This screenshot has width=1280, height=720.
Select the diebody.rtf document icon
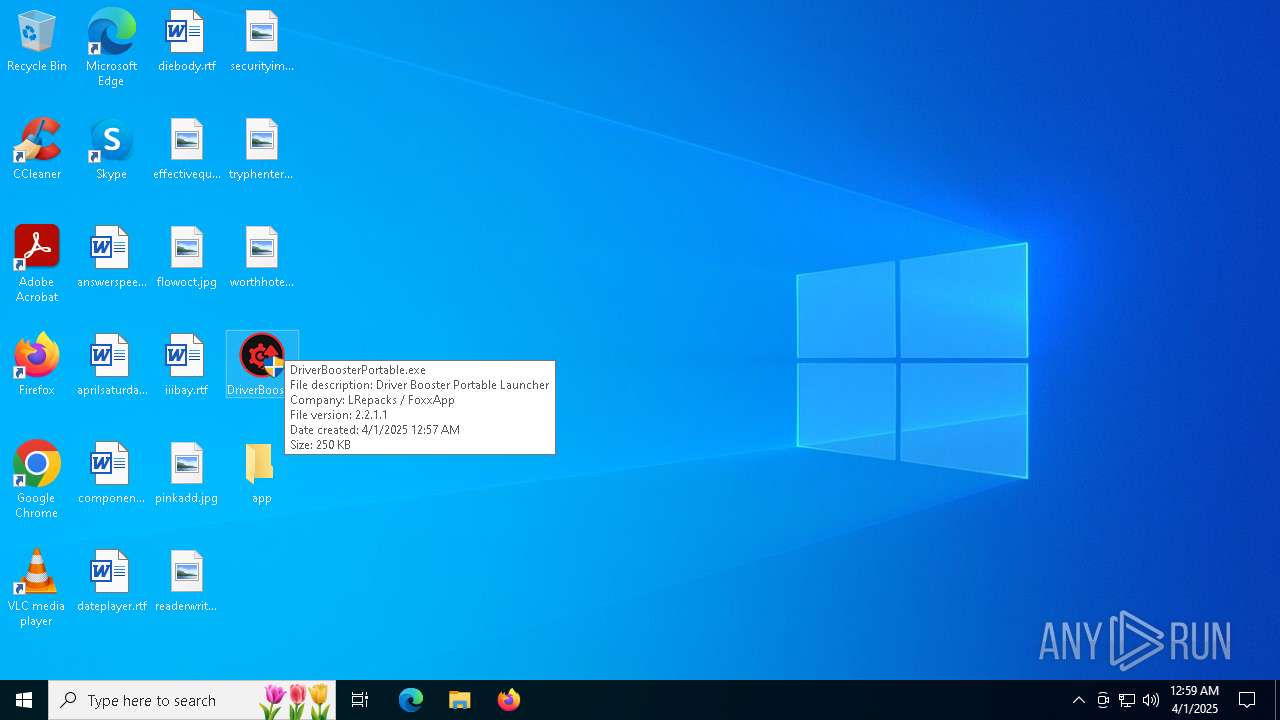tap(186, 42)
